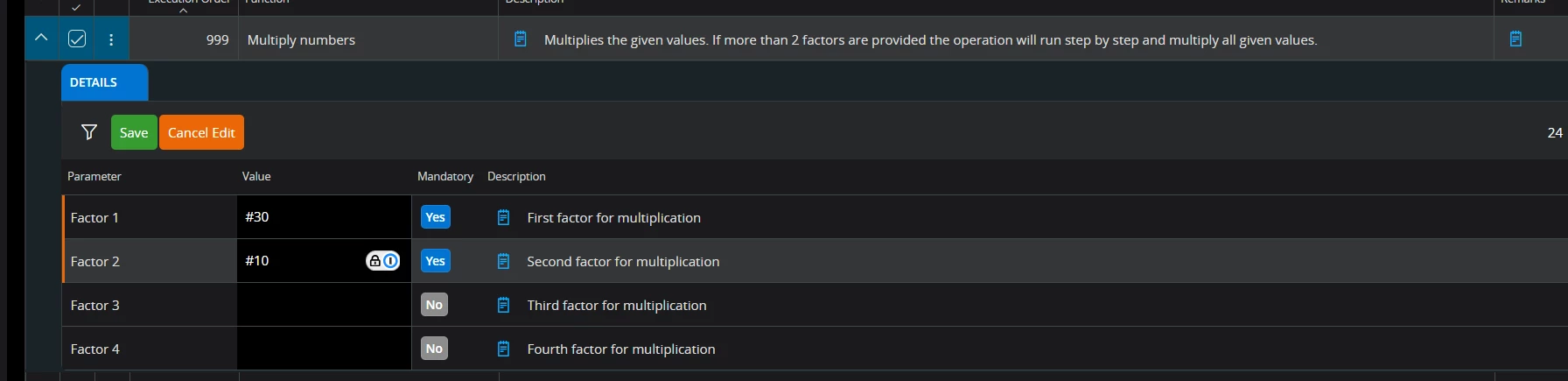The height and width of the screenshot is (381, 1568).
Task: Click the No mandatory badge for Factor 3
Action: click(x=434, y=305)
